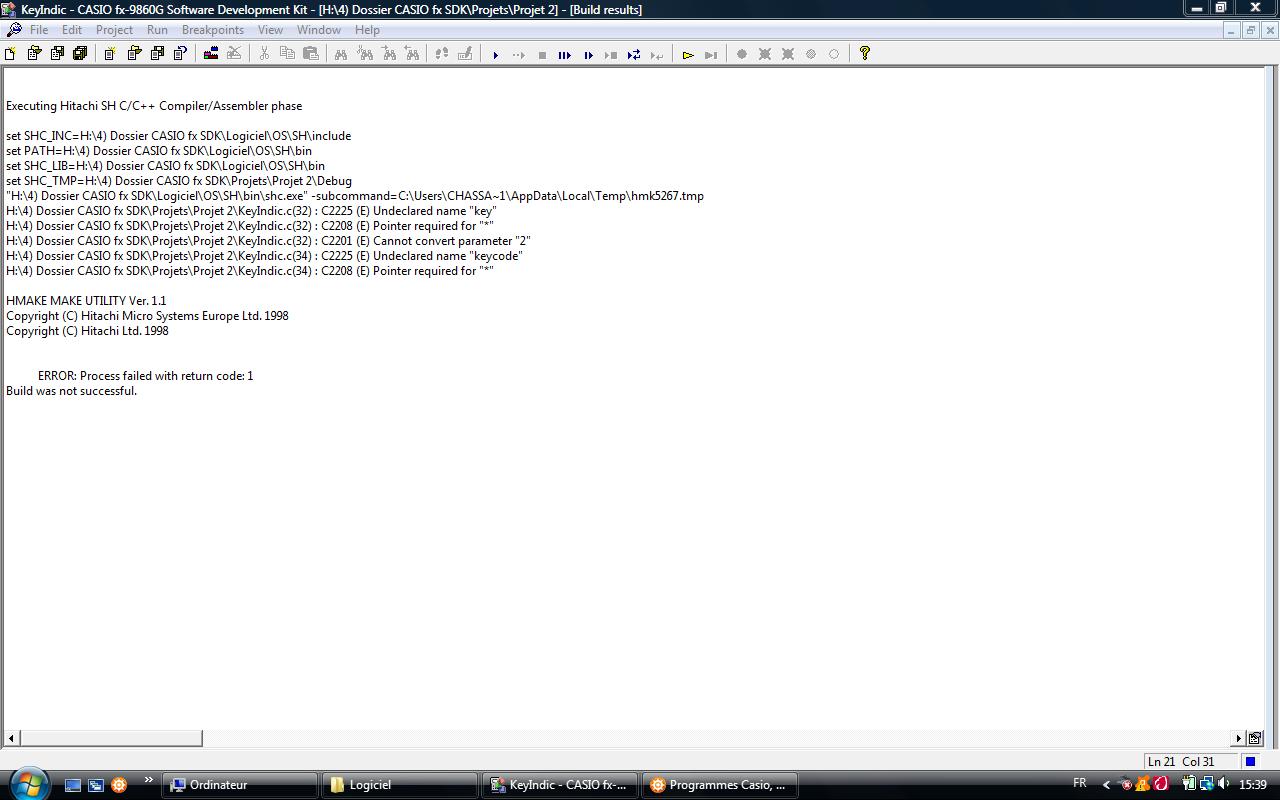Click the Build project brick icon
This screenshot has width=1280, height=800.
[x=211, y=54]
